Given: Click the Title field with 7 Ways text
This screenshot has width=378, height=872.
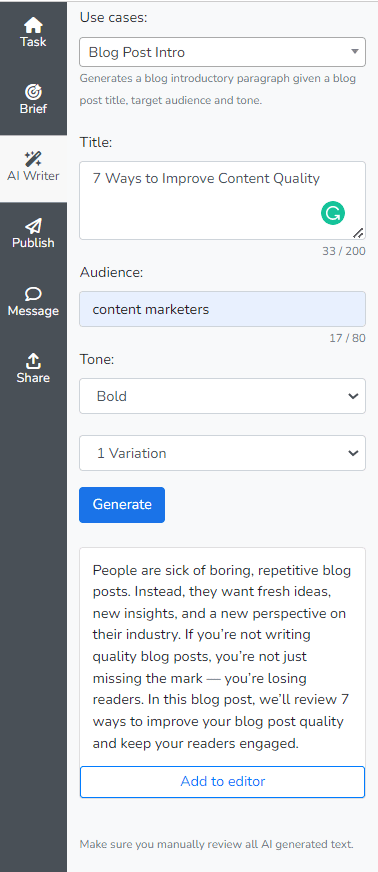Looking at the screenshot, I should click(222, 201).
